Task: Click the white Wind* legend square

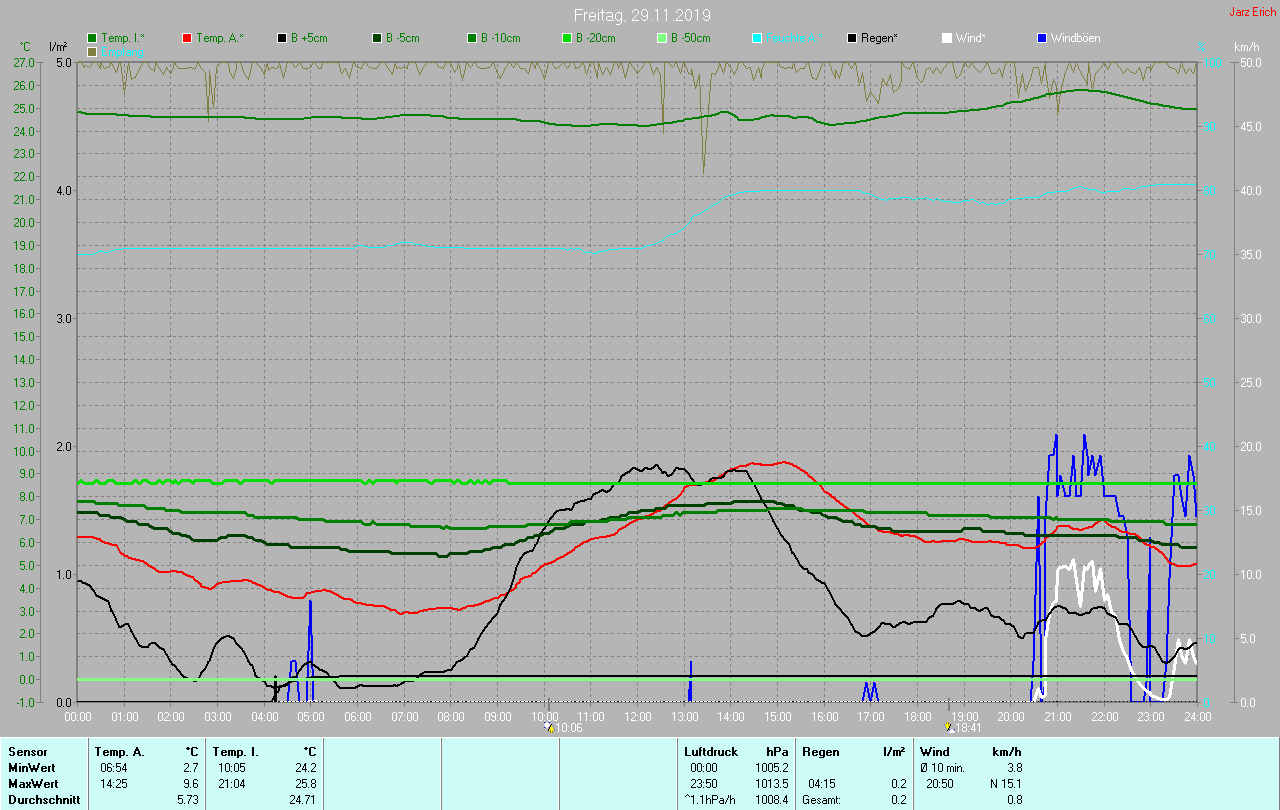Action: 947,38
